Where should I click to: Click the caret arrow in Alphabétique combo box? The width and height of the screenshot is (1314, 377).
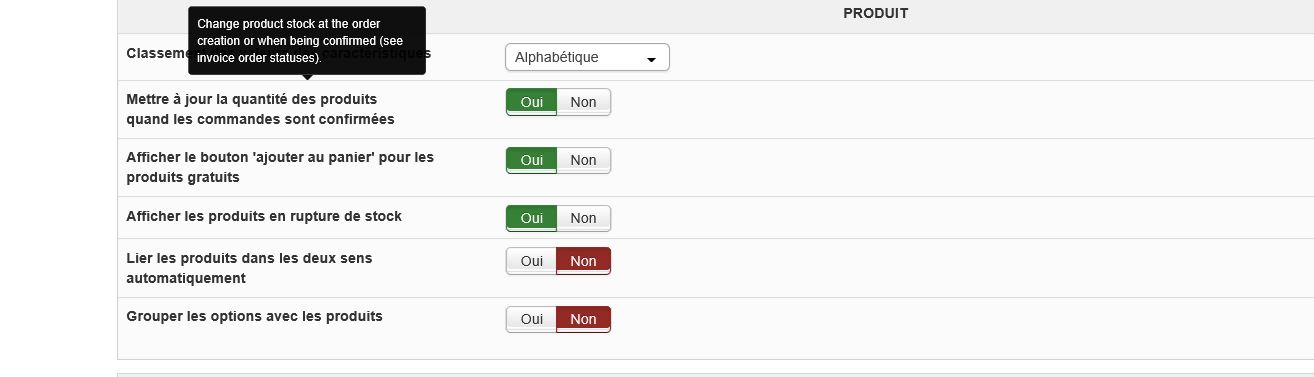tap(652, 60)
